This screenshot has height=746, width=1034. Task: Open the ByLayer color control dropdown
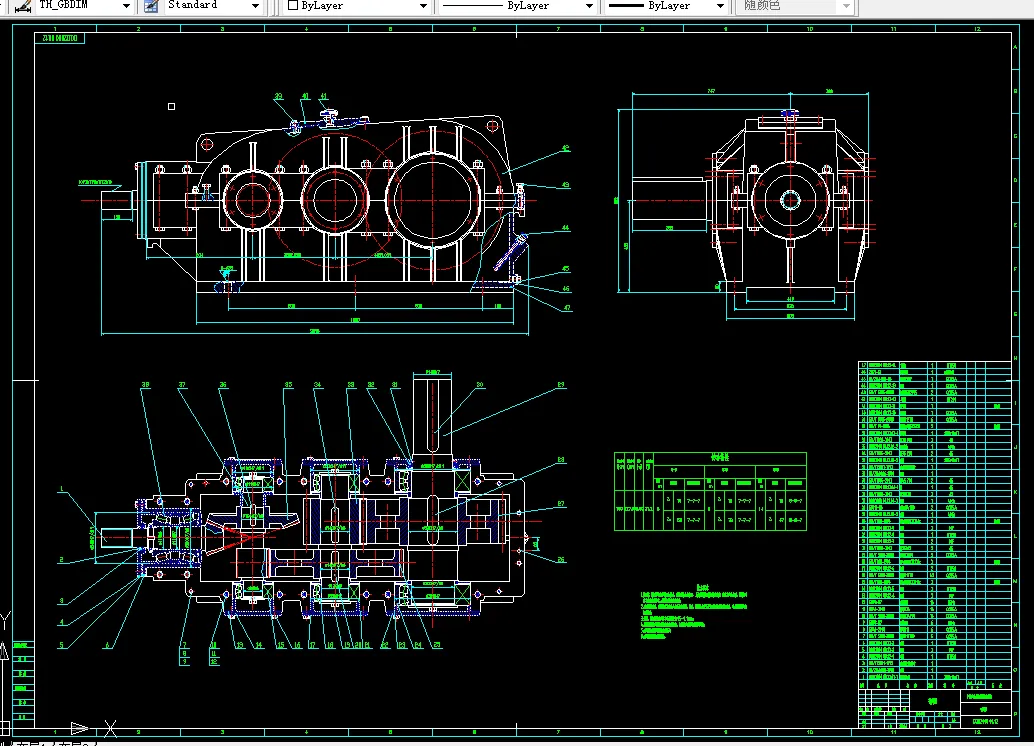[423, 6]
